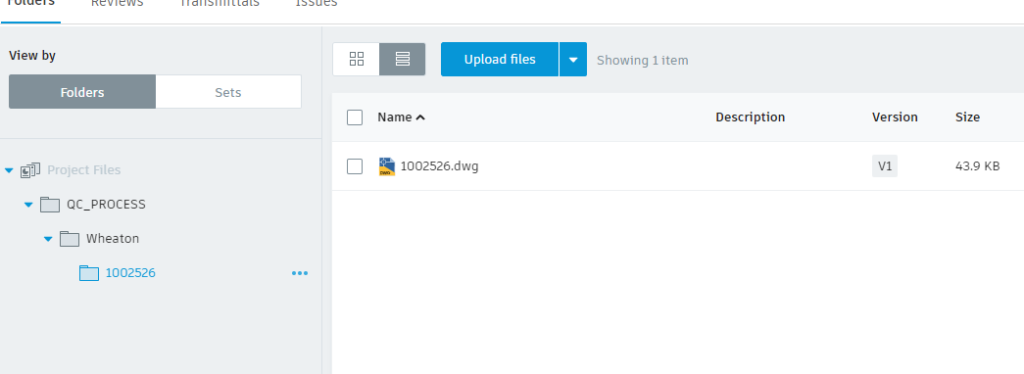Open the 1002526.dwg file link
Screen dimensions: 1024x374
(440, 166)
